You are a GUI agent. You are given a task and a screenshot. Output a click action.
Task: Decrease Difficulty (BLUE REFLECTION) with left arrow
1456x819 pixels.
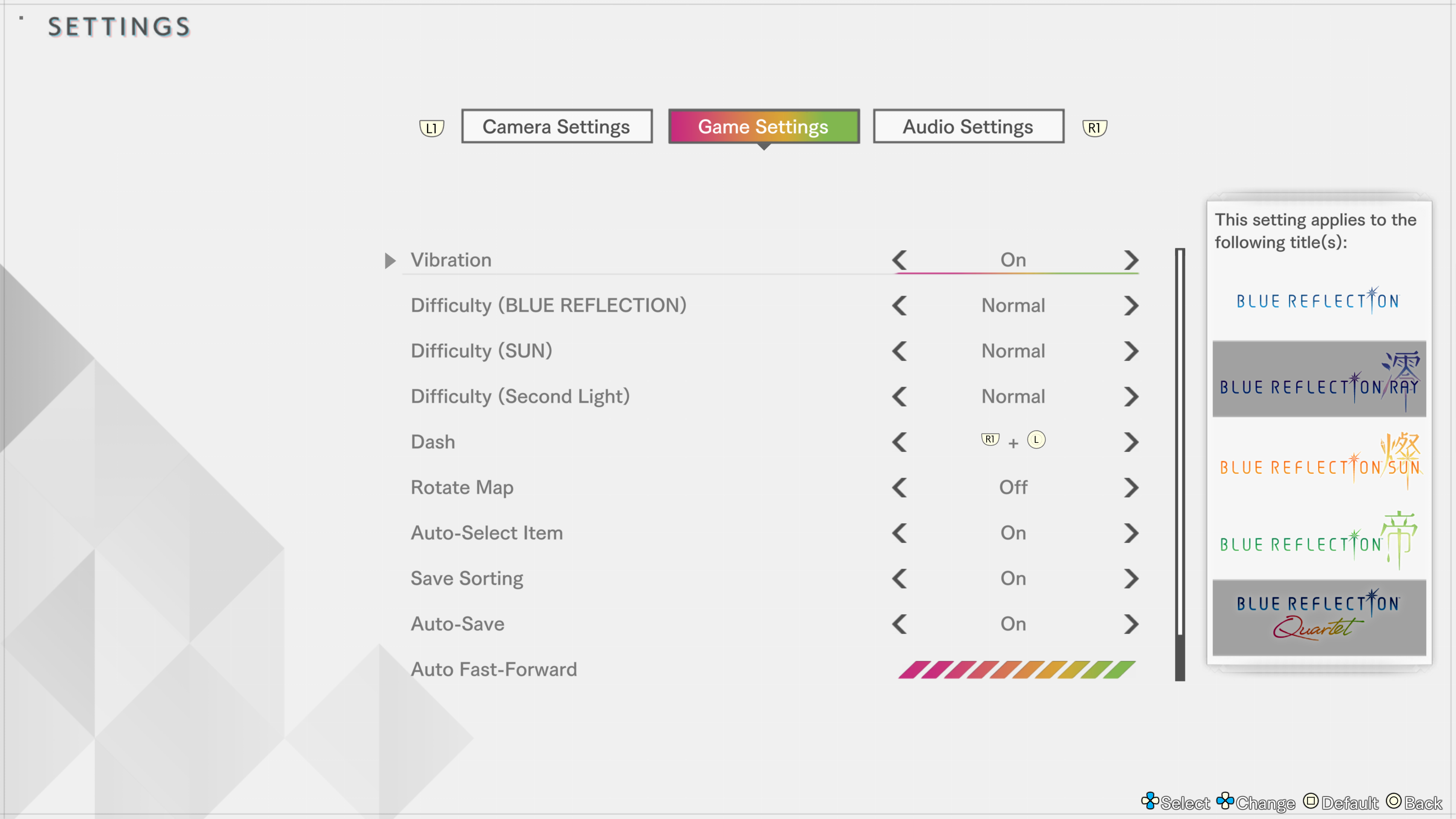[899, 306]
